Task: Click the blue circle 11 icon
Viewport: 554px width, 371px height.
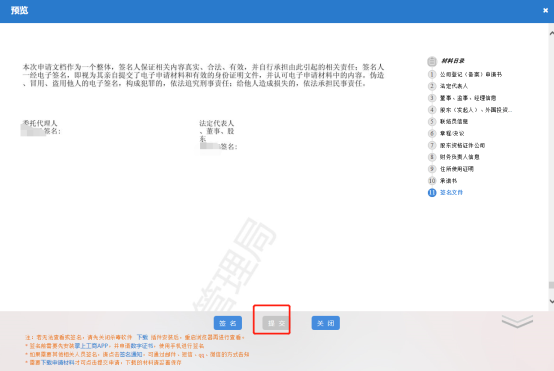Action: [x=432, y=193]
